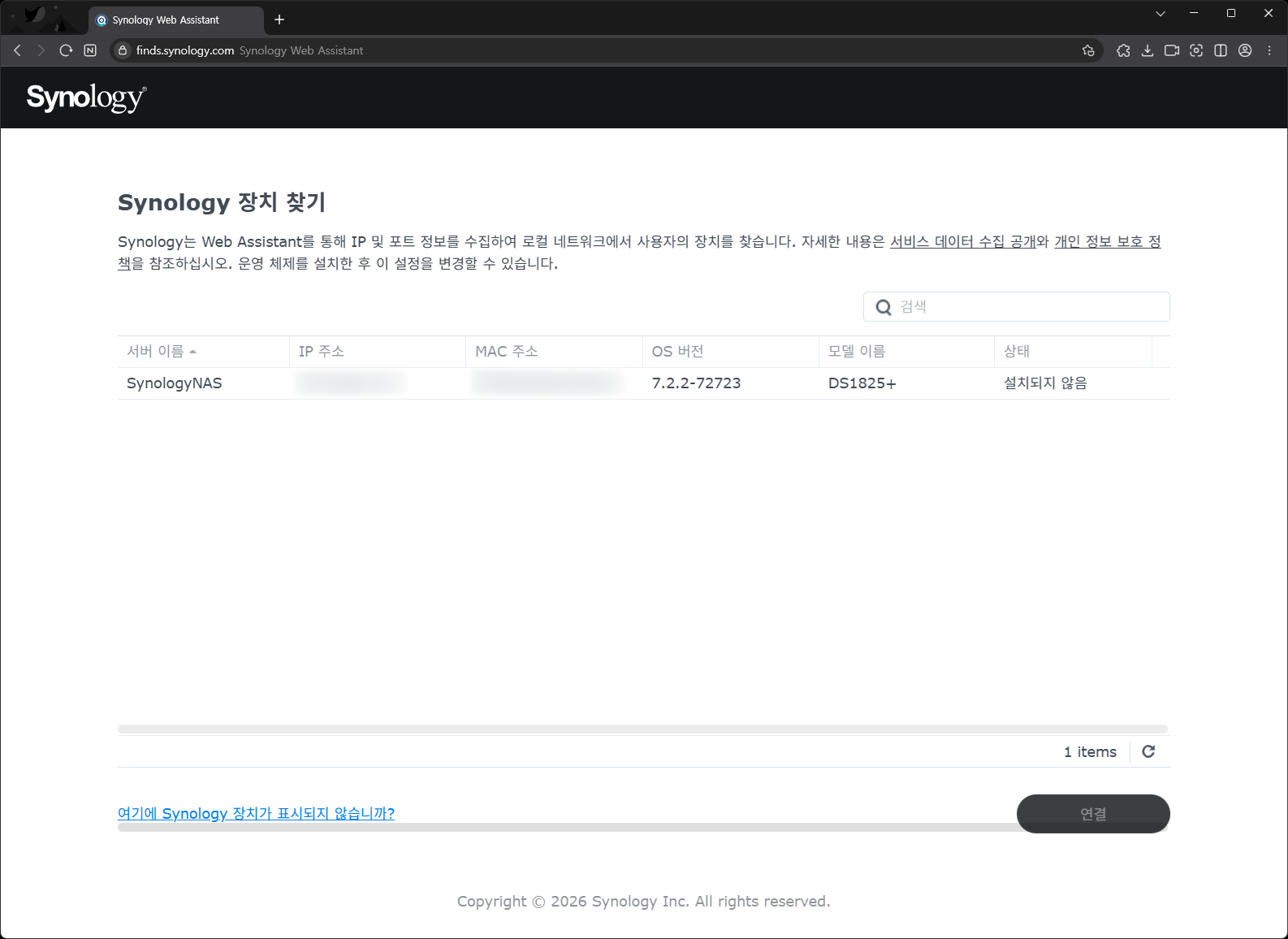Go back with the browser back arrow
The width and height of the screenshot is (1288, 939).
(x=17, y=50)
